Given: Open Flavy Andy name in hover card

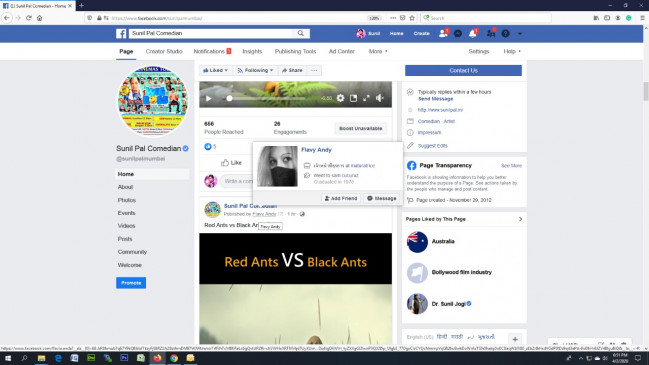Looking at the screenshot, I should click(316, 150).
